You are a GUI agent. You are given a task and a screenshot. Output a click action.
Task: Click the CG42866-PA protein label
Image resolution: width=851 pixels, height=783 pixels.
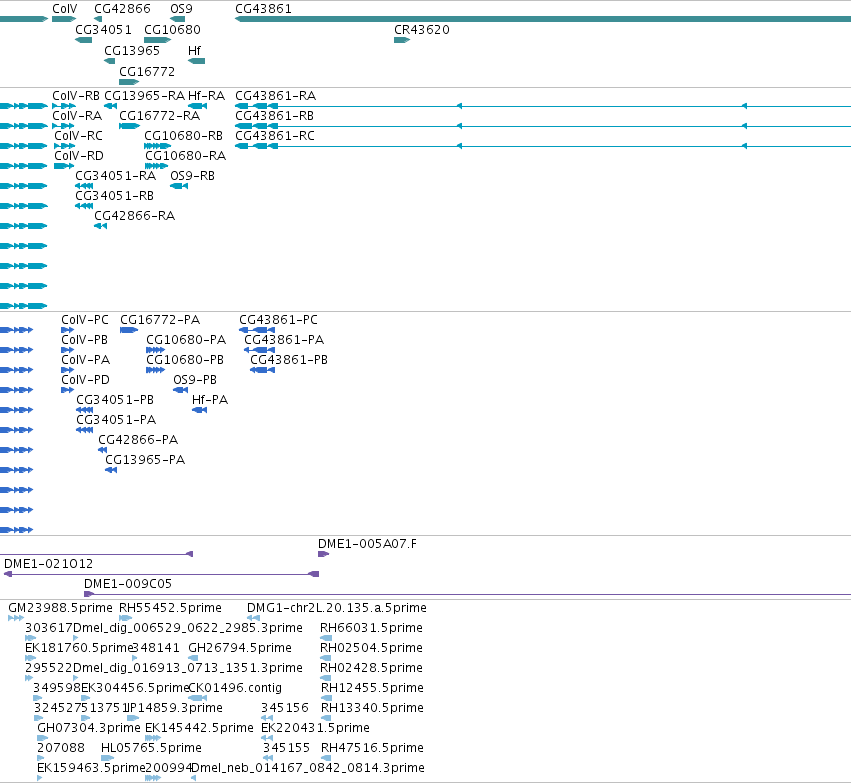138,440
